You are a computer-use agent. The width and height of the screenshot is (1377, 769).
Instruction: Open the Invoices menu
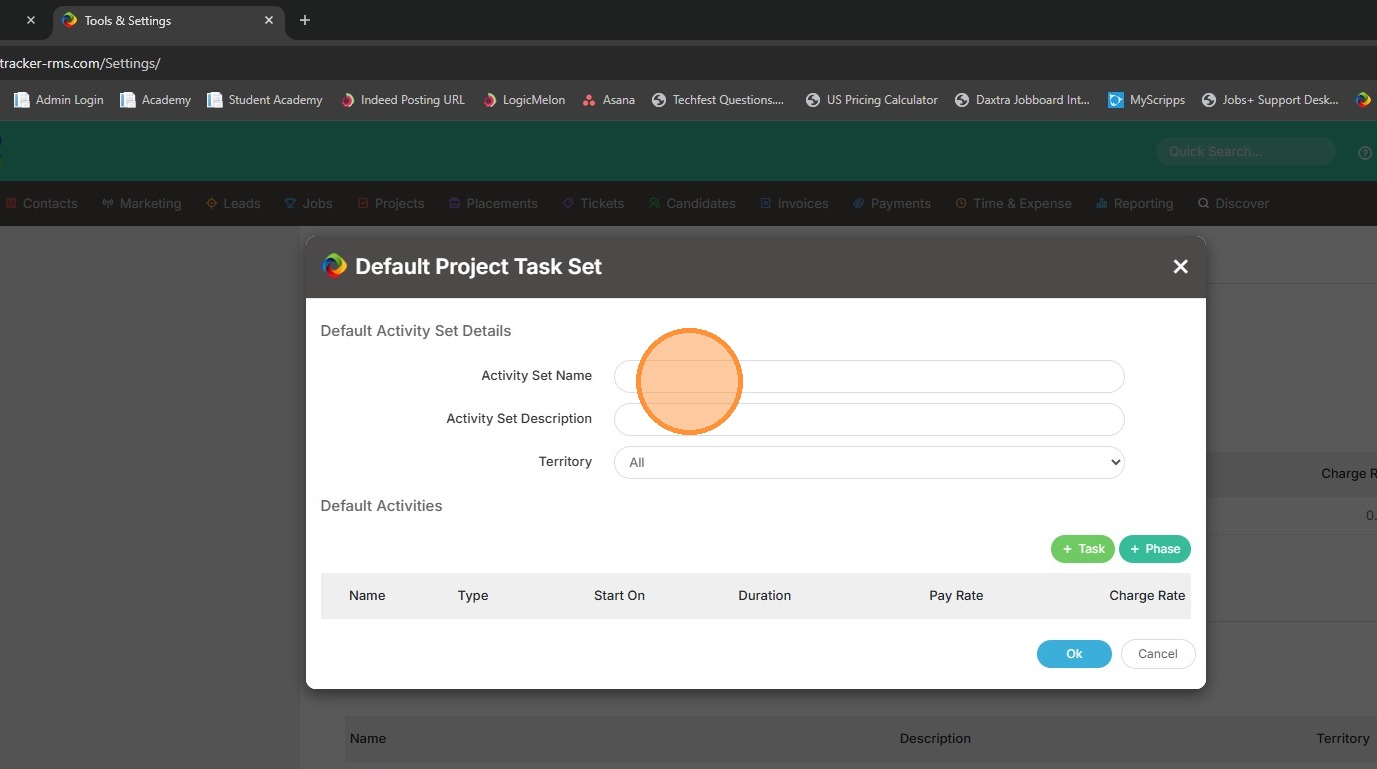794,203
